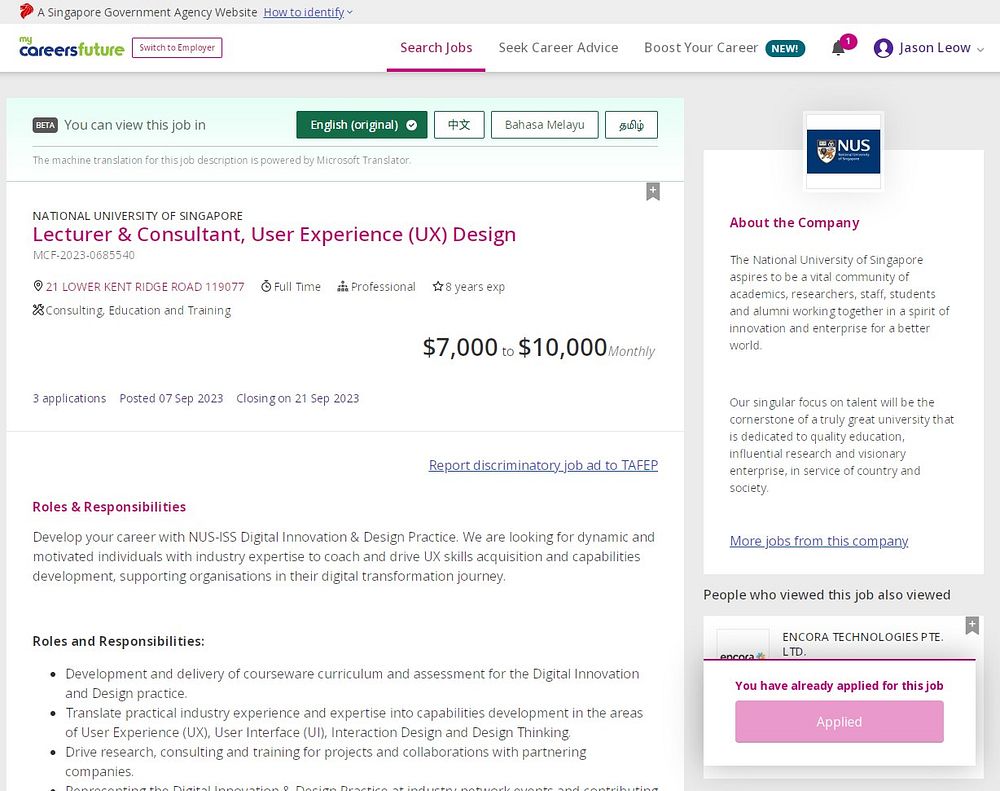The width and height of the screenshot is (1000, 791).
Task: Click the Closing on 21 Sep 2023 text
Action: (x=298, y=398)
